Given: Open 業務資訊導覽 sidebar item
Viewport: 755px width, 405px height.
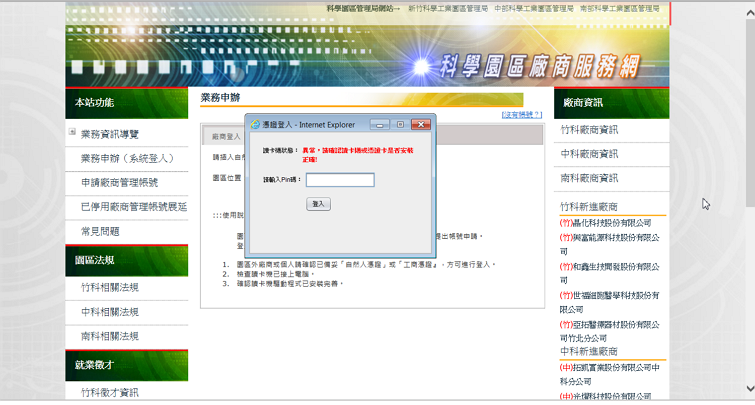Looking at the screenshot, I should pos(110,134).
